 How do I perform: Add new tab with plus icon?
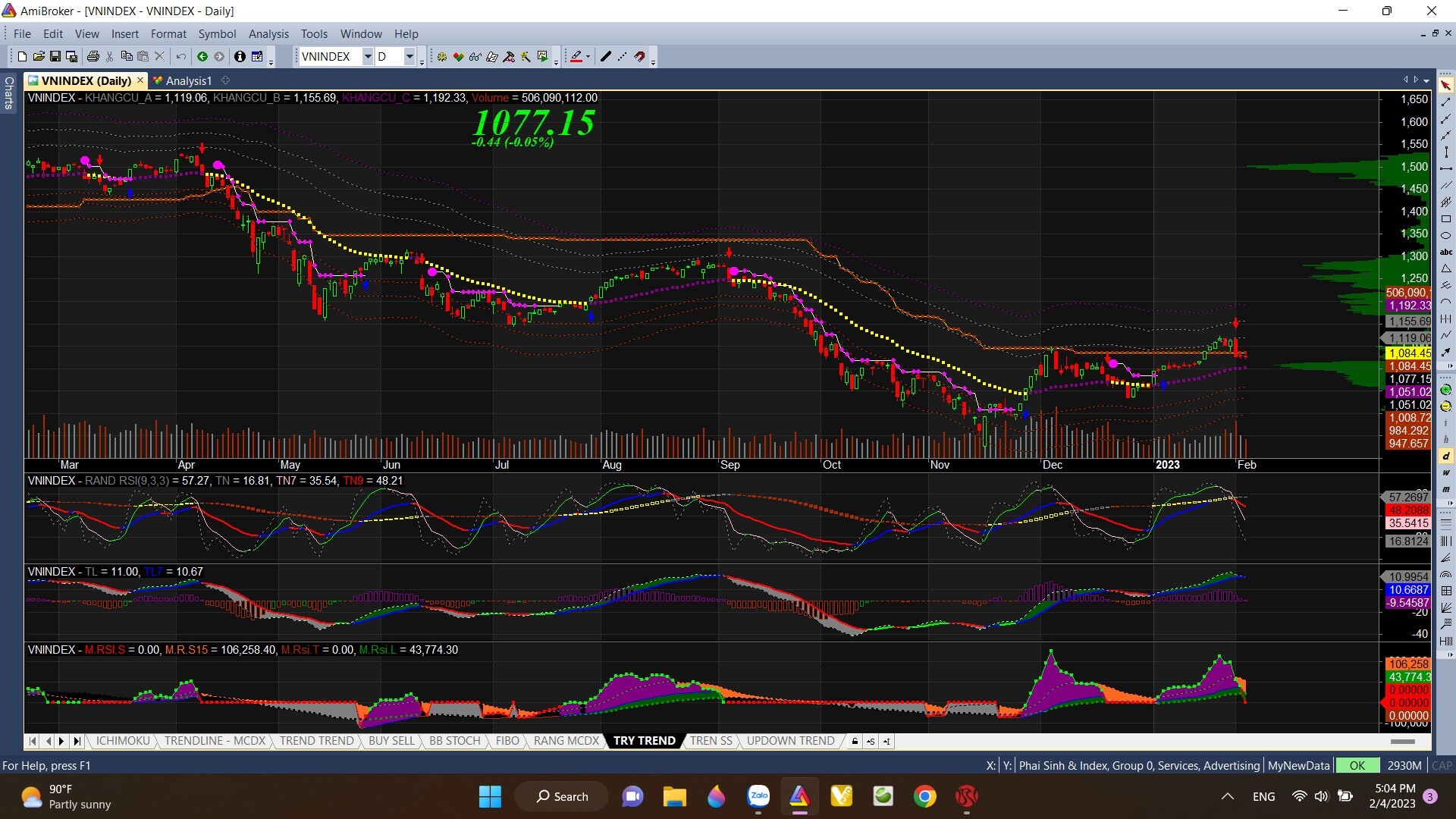(x=225, y=80)
